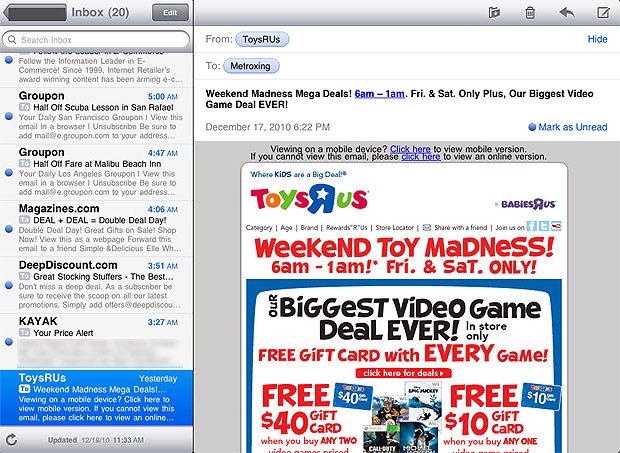Mark this message as Unread

point(568,127)
